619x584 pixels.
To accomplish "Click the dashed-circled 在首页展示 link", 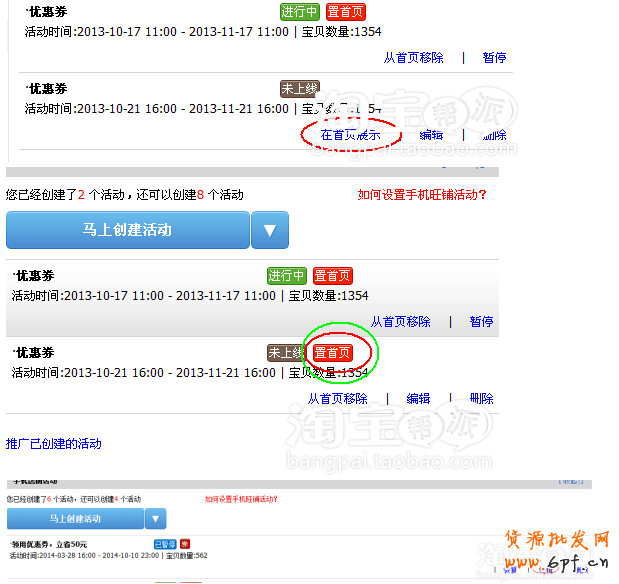I will [x=350, y=135].
